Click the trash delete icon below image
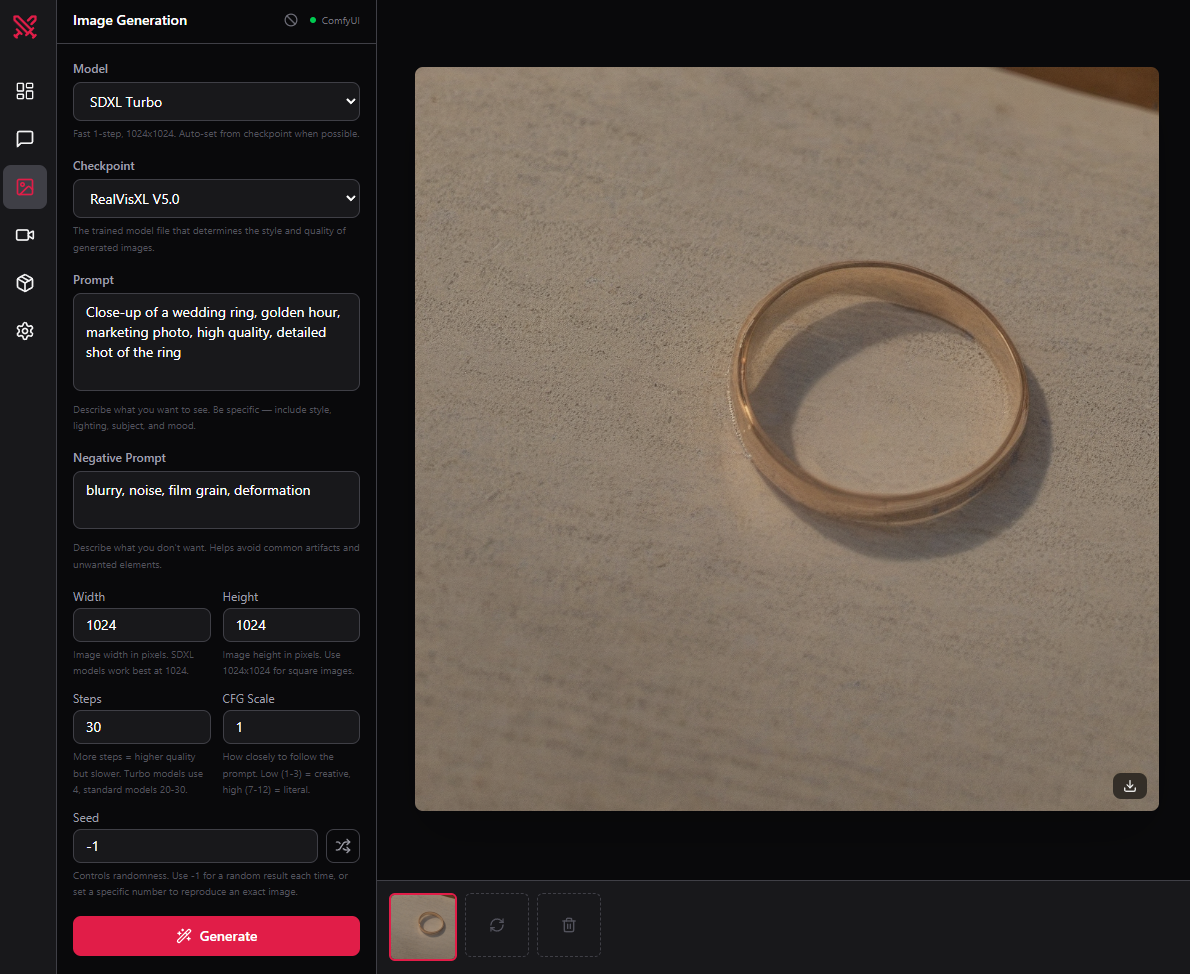Screen dimensions: 1190x974 (569, 925)
